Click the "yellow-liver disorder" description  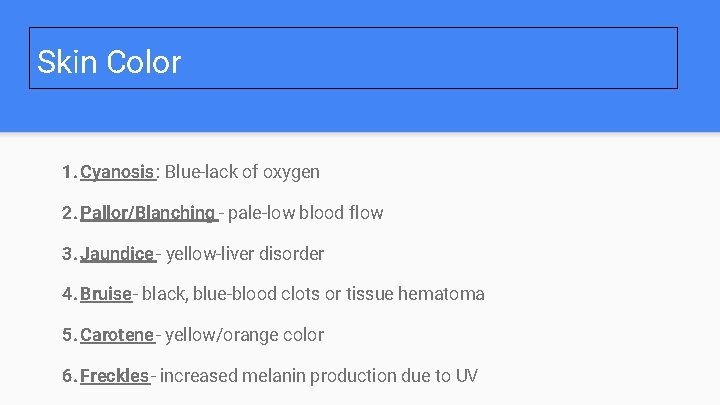(x=245, y=254)
